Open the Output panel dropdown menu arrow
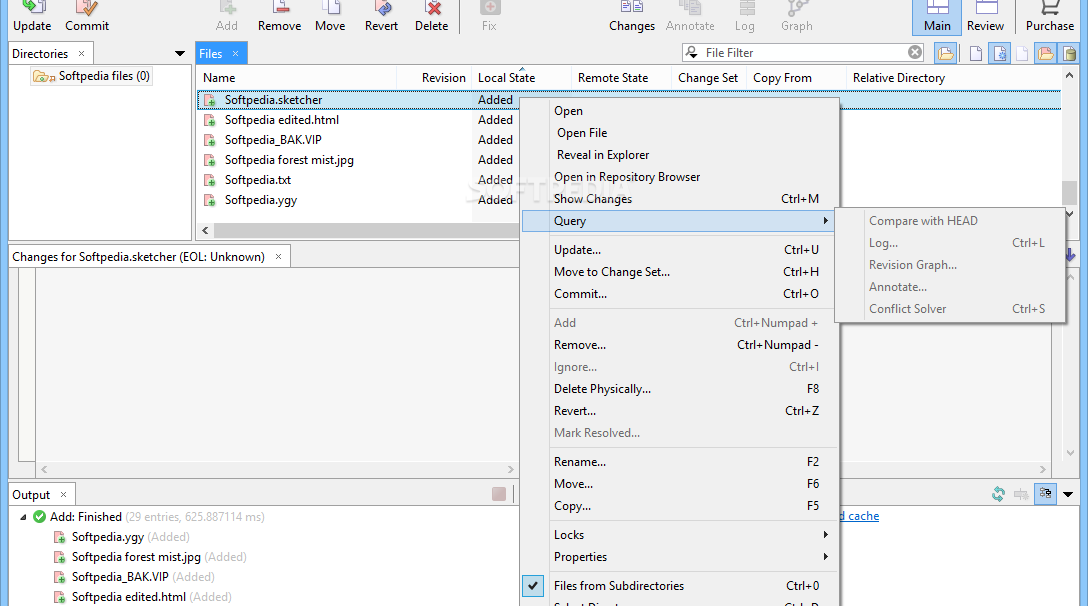This screenshot has height=606, width=1088. 1068,494
